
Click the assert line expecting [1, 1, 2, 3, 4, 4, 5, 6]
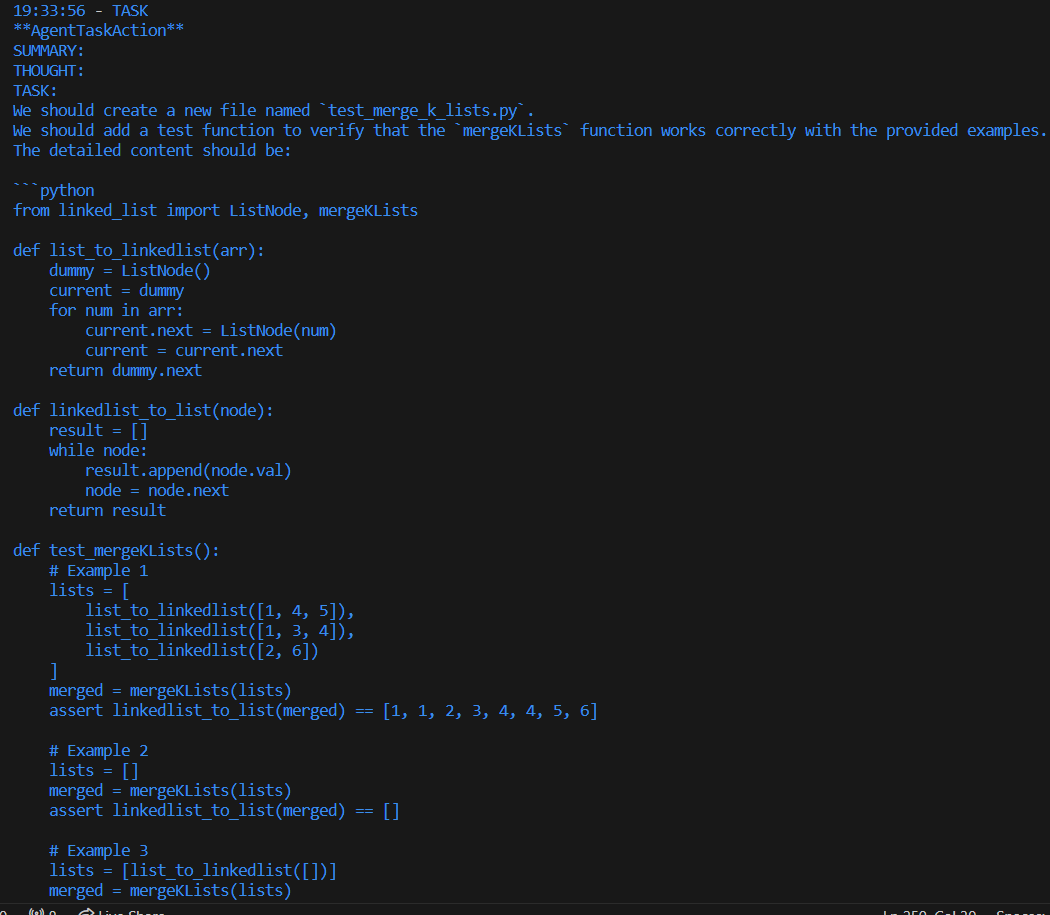click(x=323, y=711)
